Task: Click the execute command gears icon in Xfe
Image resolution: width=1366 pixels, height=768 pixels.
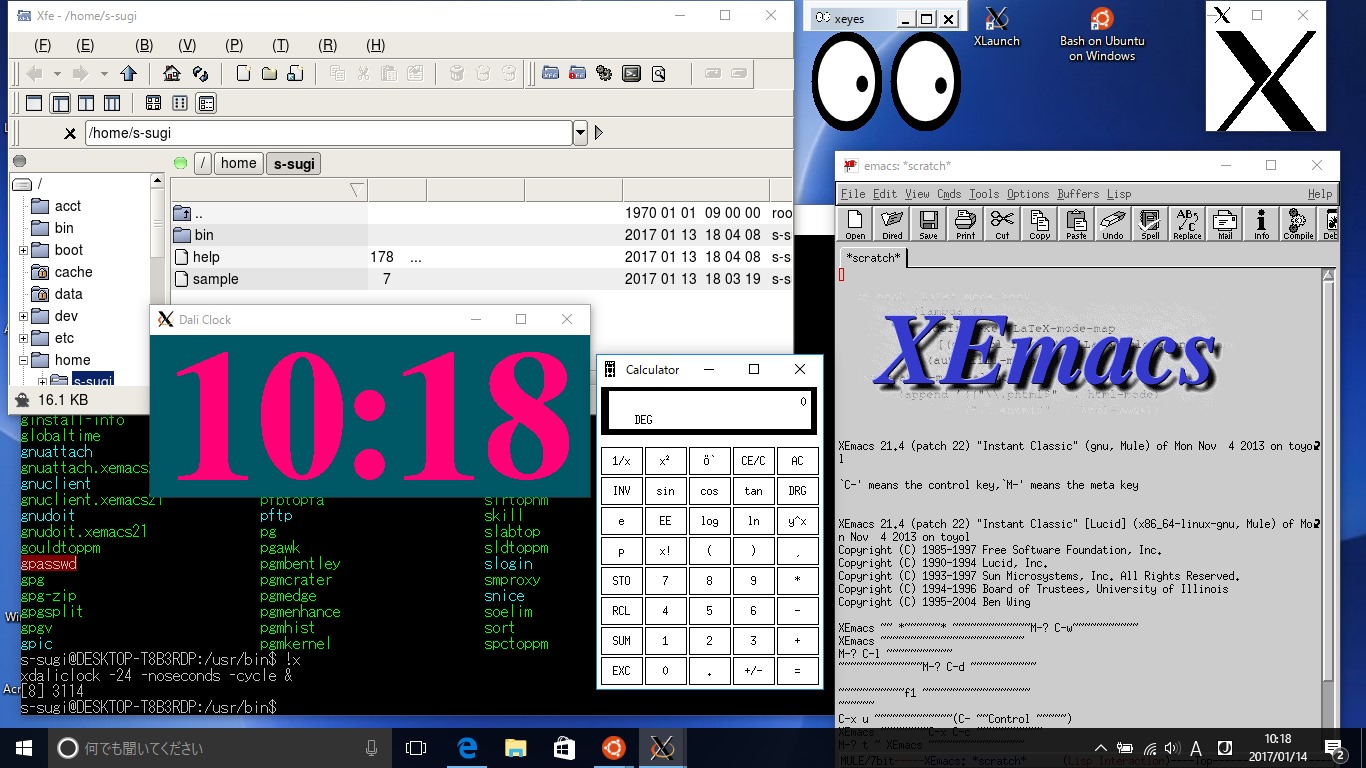Action: [604, 73]
